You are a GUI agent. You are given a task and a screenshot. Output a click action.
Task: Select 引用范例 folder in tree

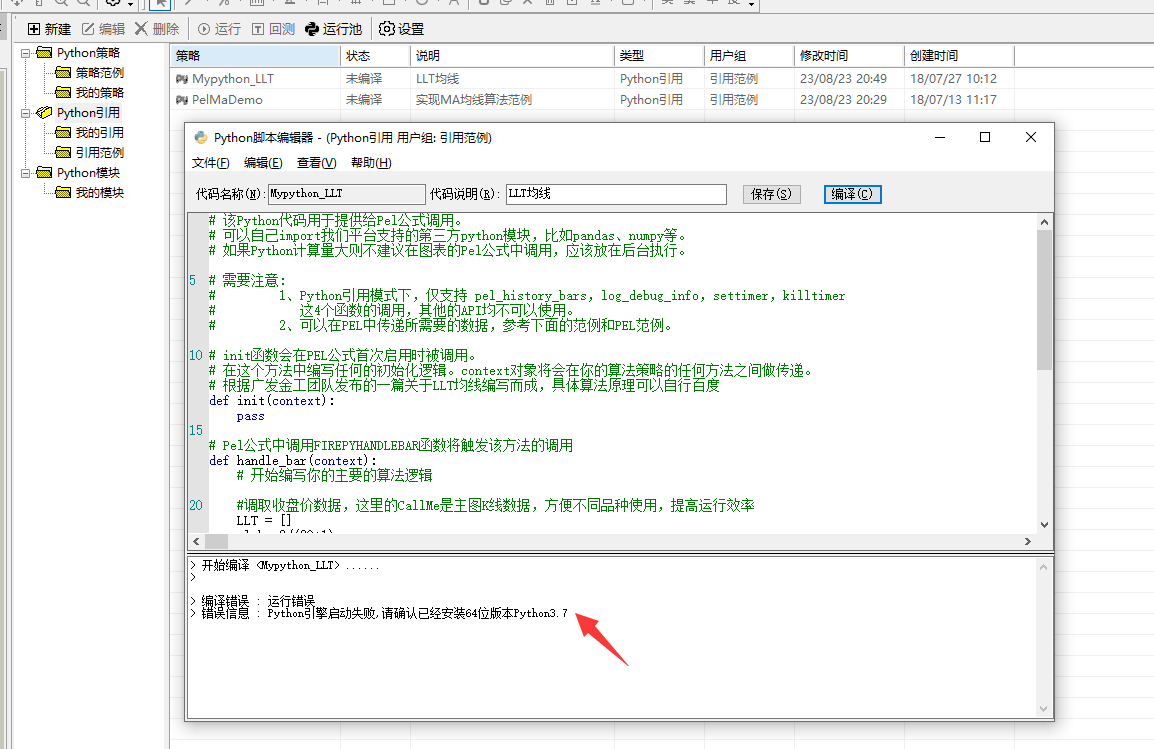99,153
